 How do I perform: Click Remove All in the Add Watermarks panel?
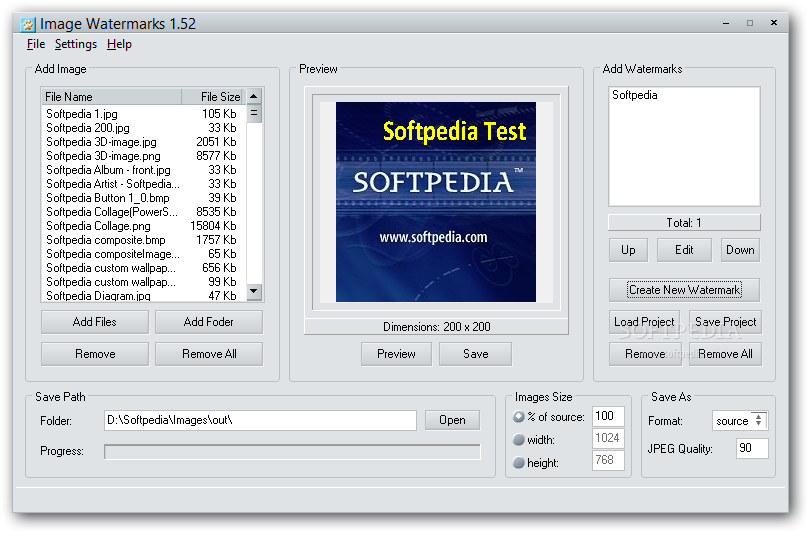[x=725, y=354]
